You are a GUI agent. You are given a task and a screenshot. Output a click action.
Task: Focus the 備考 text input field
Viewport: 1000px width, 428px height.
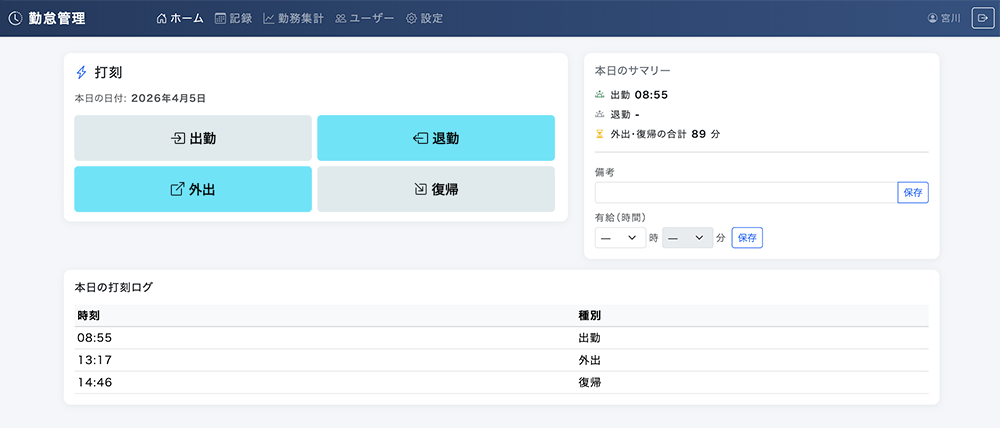click(x=746, y=193)
